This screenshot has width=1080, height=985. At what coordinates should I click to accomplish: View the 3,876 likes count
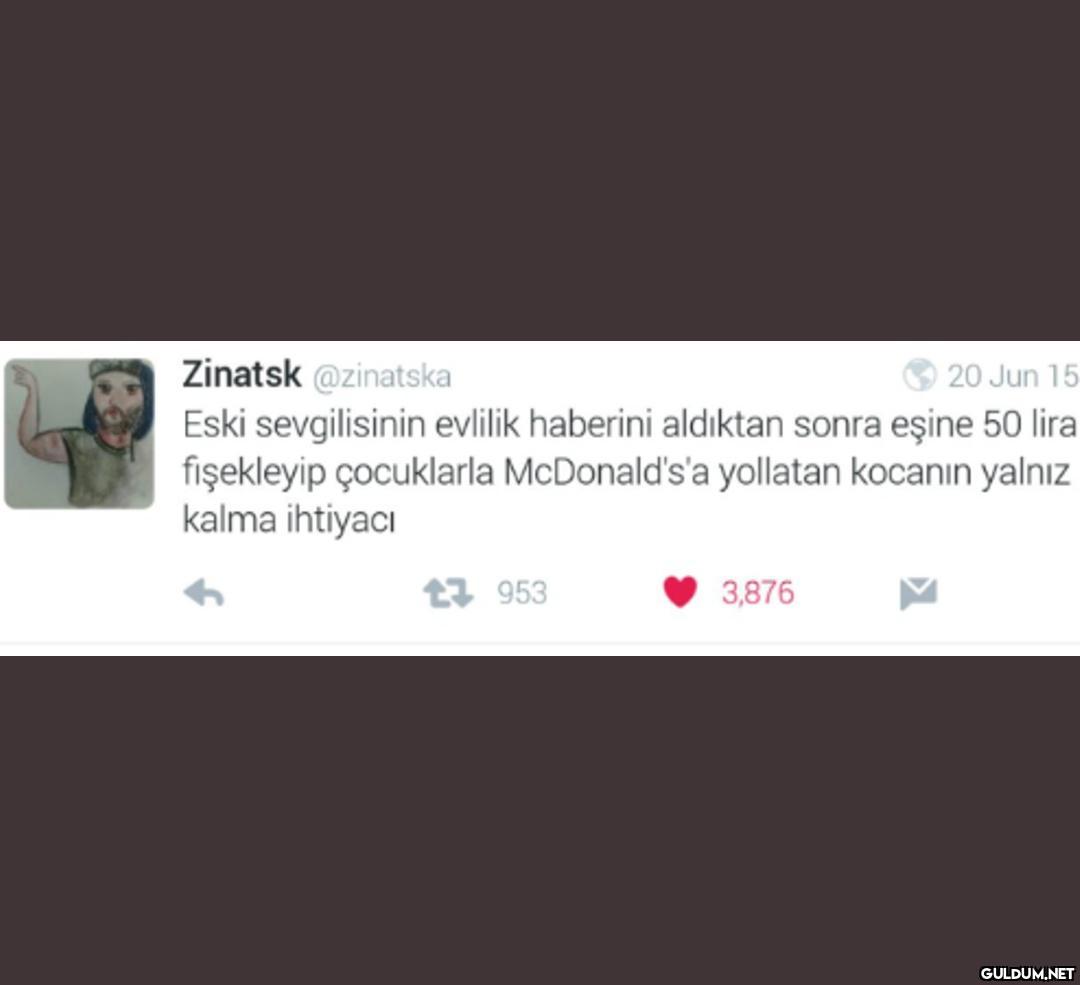[x=758, y=593]
